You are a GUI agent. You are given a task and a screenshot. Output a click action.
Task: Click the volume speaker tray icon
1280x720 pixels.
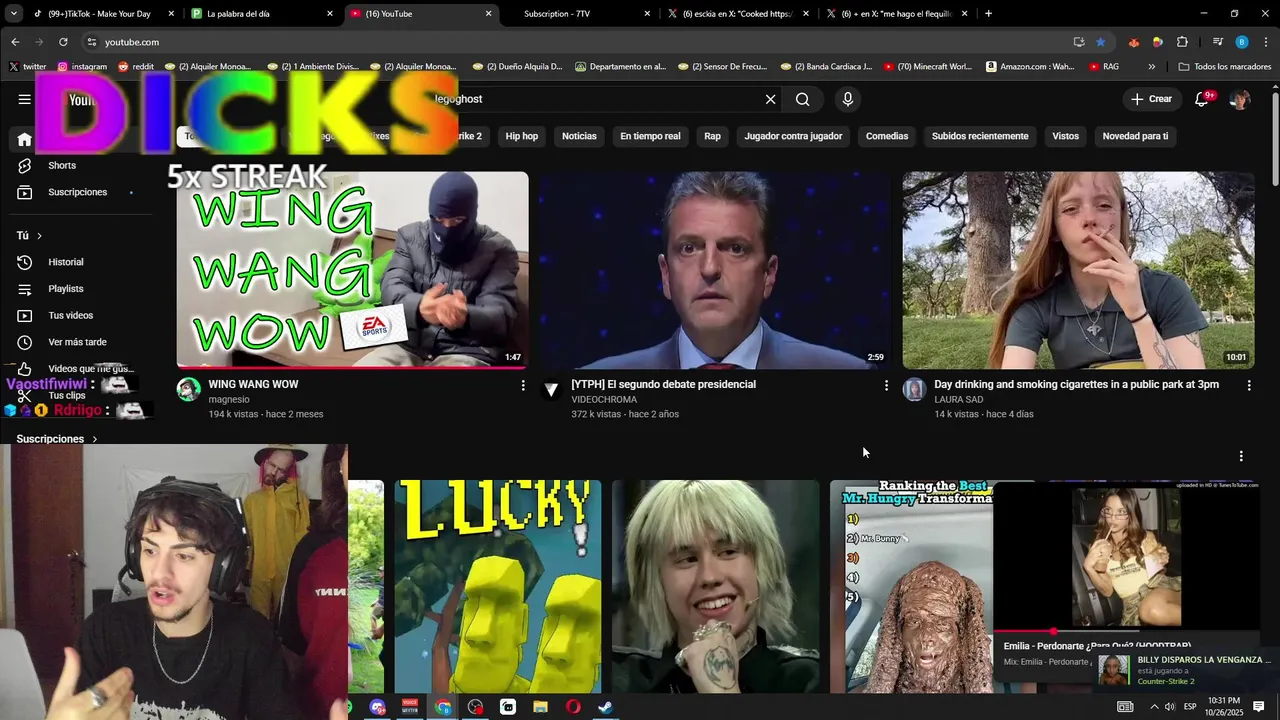(x=1170, y=707)
